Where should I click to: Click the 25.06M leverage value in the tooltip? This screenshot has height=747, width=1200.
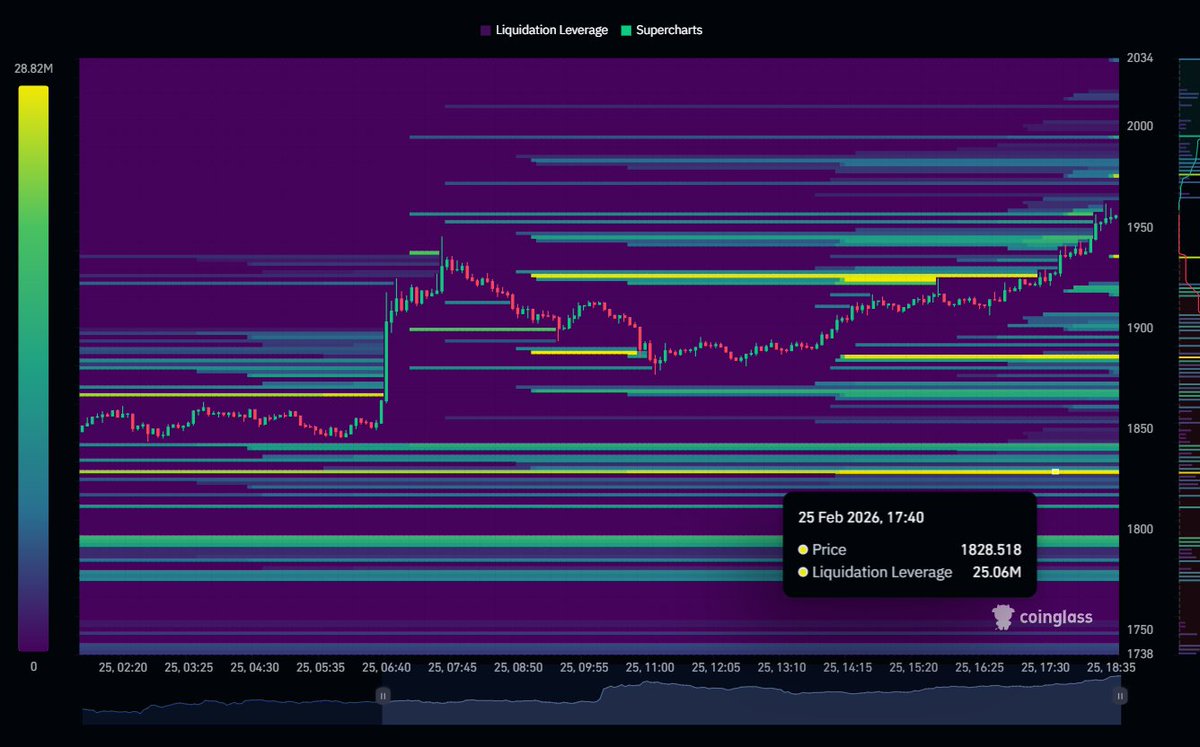point(998,572)
